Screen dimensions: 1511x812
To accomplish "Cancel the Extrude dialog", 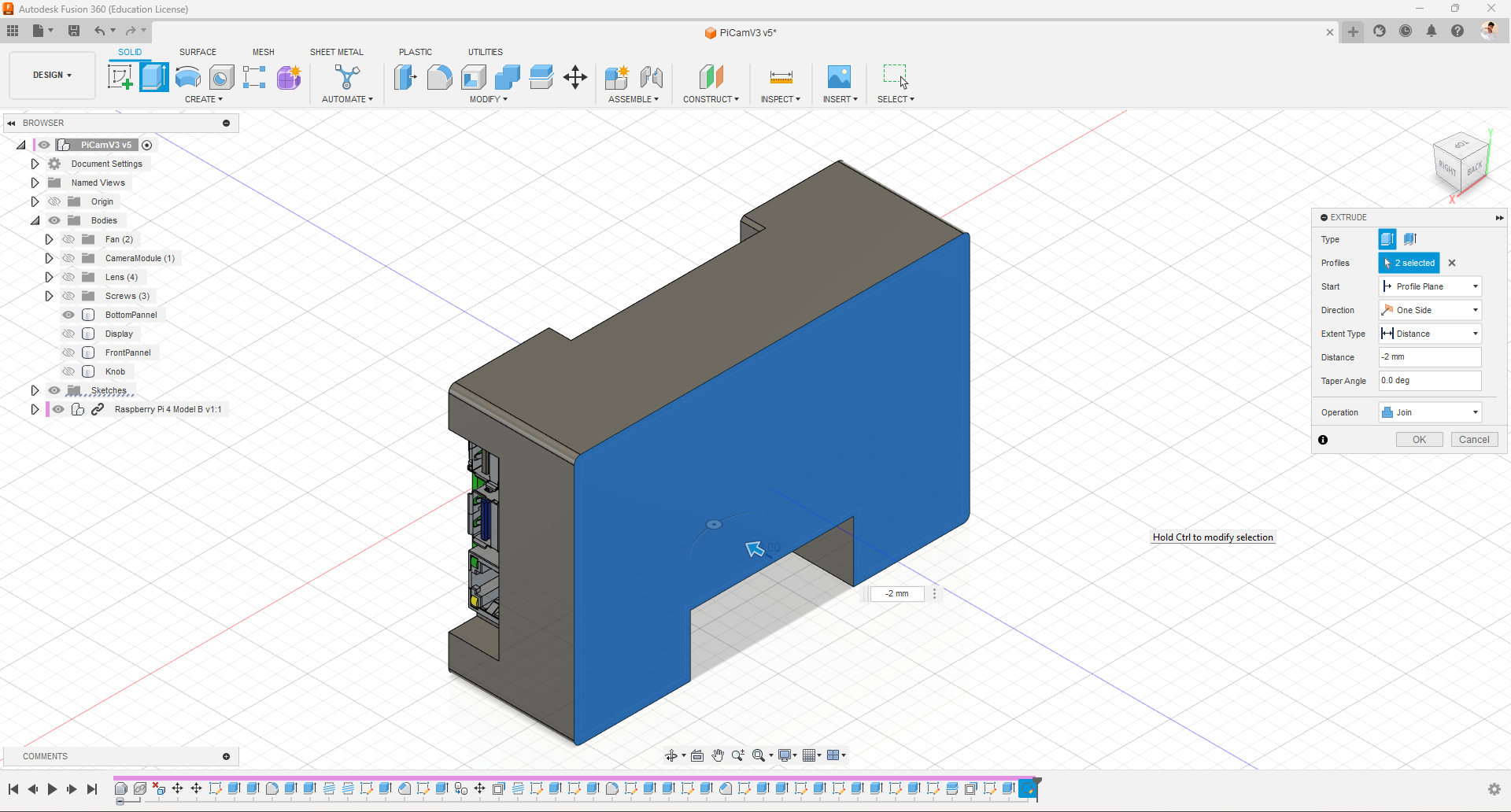I will 1474,440.
